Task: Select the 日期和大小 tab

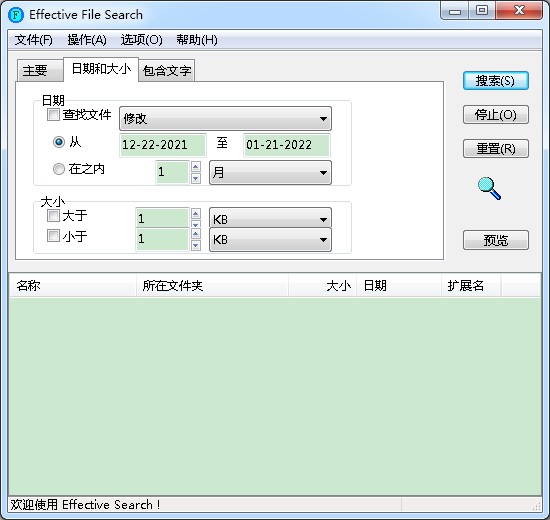Action: [x=101, y=69]
